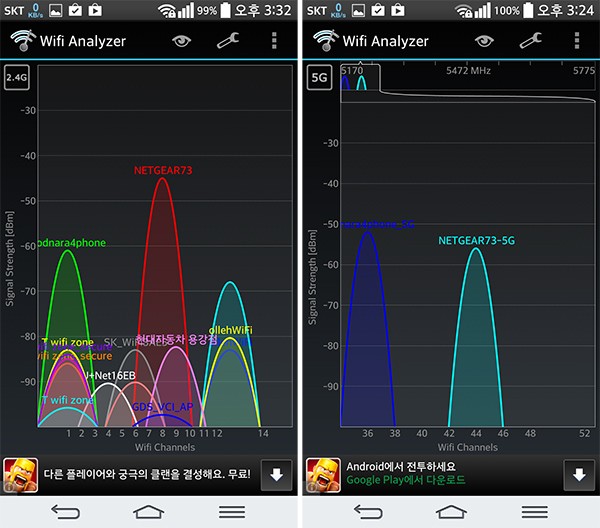Tap the time 오후 3:24 in right status bar
Viewport: 600px width, 528px height.
tap(566, 10)
